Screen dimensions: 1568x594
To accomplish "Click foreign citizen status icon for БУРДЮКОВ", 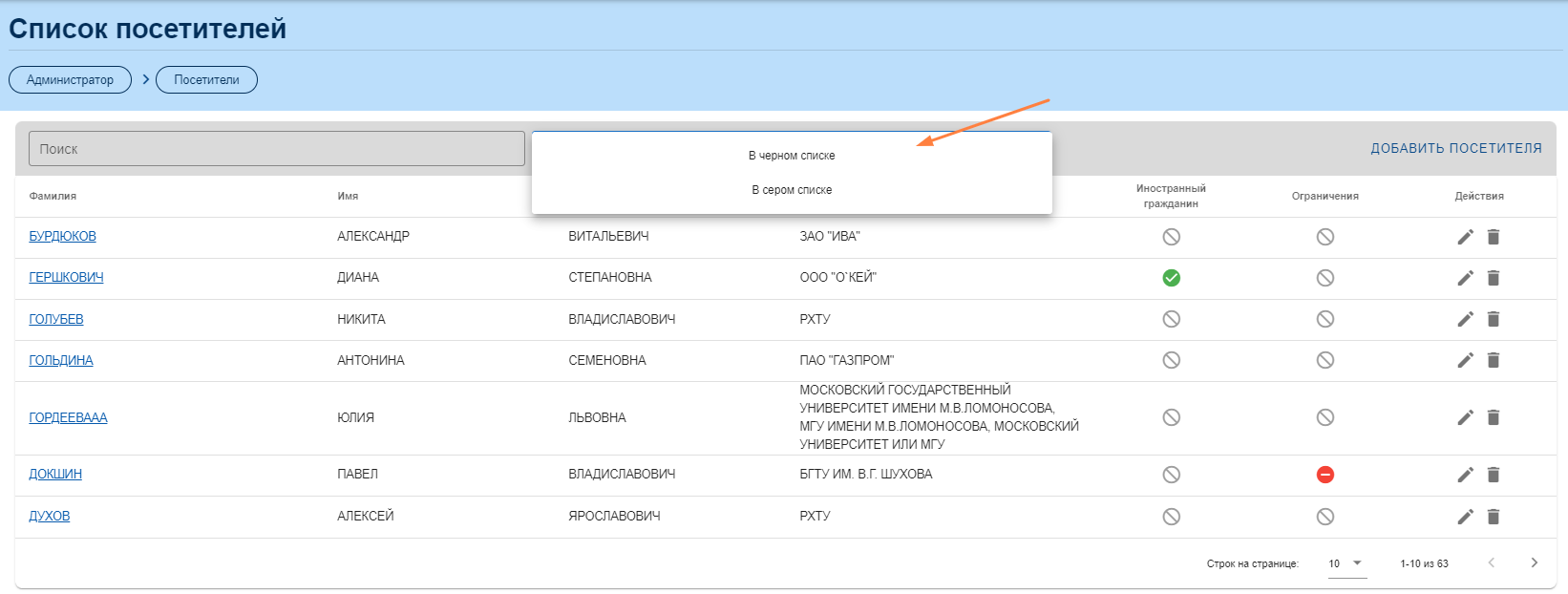I will [x=1171, y=237].
